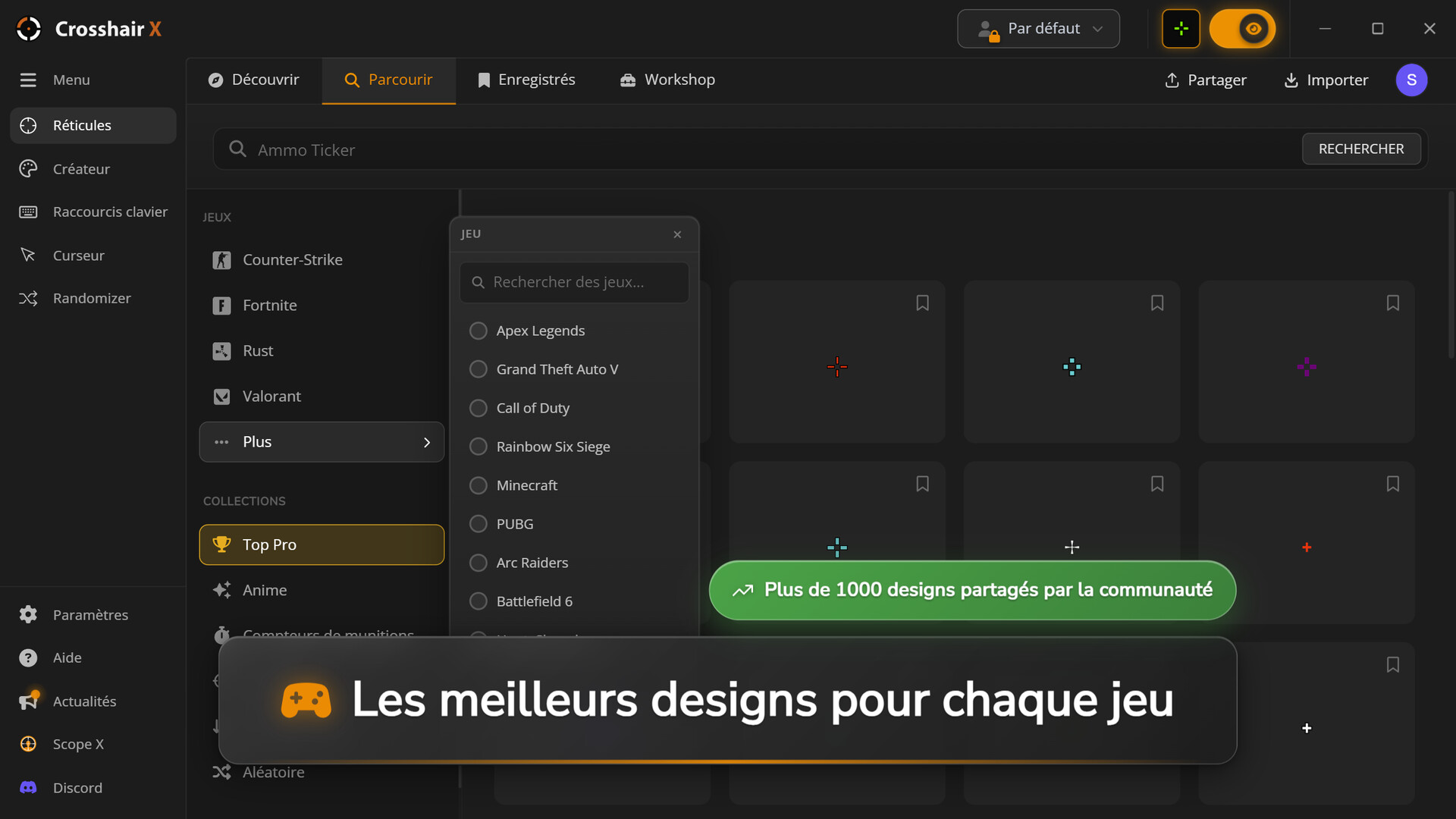Open the Top Pro collection
This screenshot has height=819, width=1456.
coord(322,544)
